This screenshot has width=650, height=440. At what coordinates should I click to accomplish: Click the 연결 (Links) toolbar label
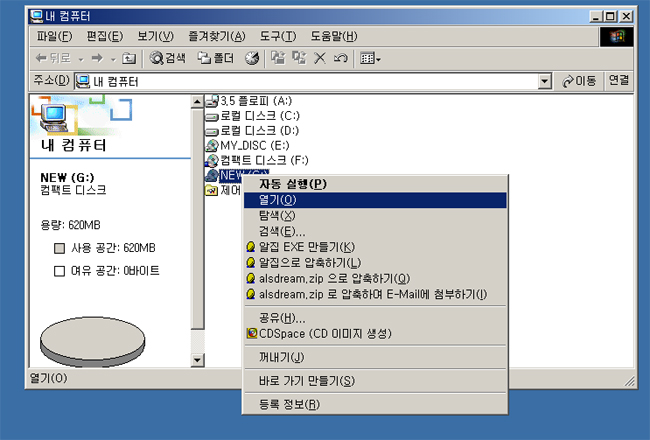(x=619, y=81)
